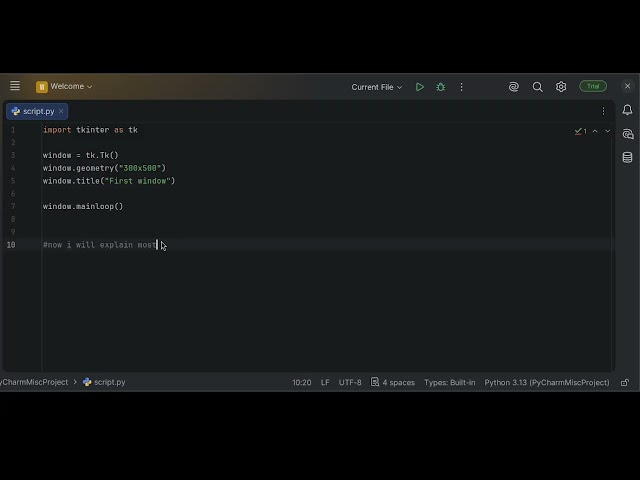Open Notifications bell panel
The height and width of the screenshot is (480, 640).
pos(627,109)
